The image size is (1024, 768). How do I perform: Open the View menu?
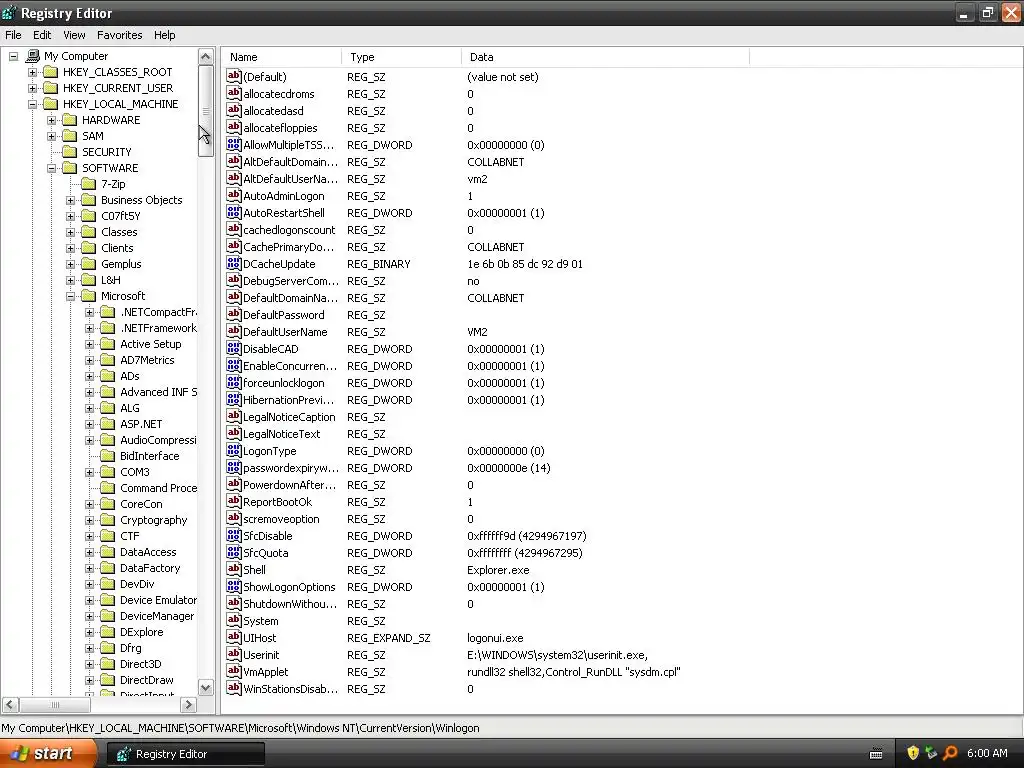click(x=74, y=35)
